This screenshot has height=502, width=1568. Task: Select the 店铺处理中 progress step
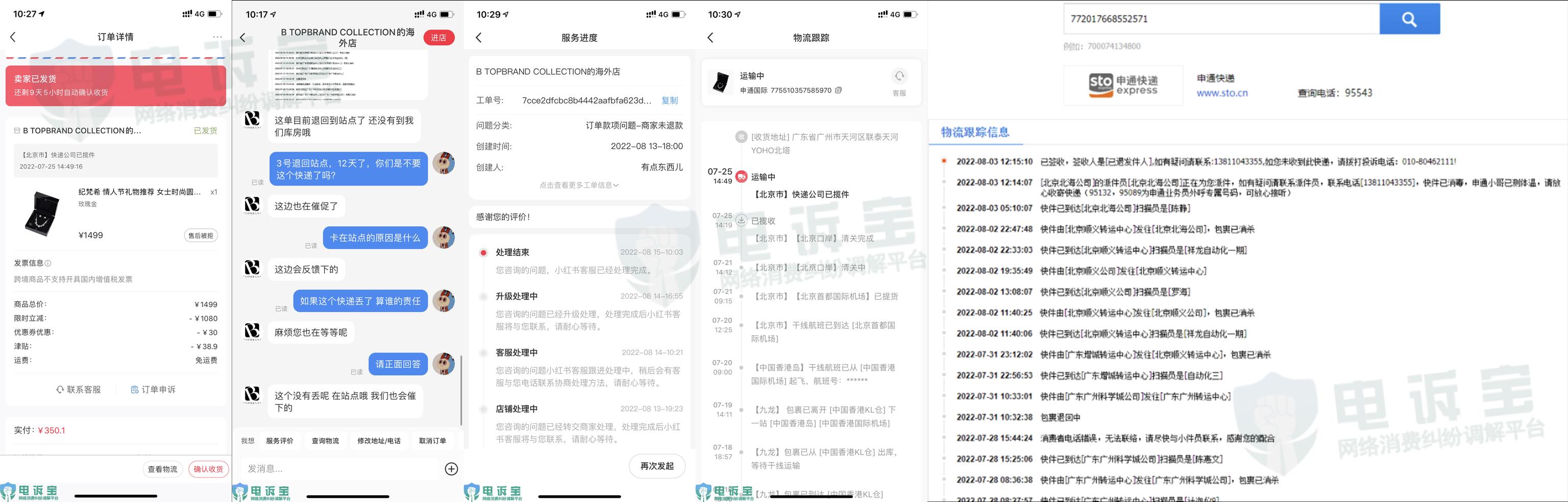(517, 409)
